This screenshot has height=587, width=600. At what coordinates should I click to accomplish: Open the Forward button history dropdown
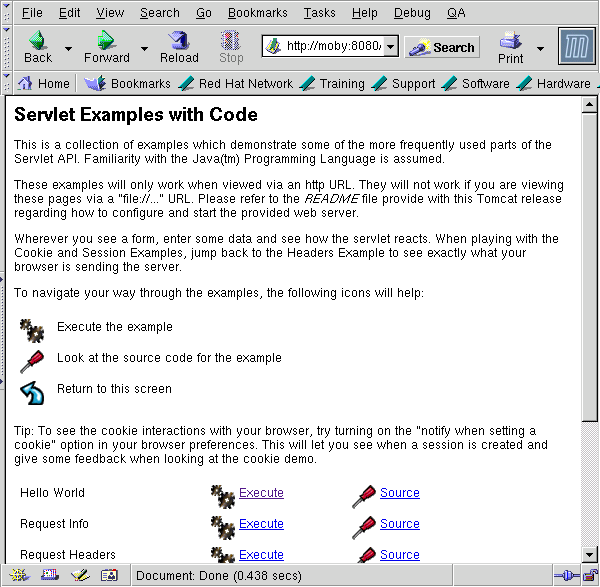(144, 48)
